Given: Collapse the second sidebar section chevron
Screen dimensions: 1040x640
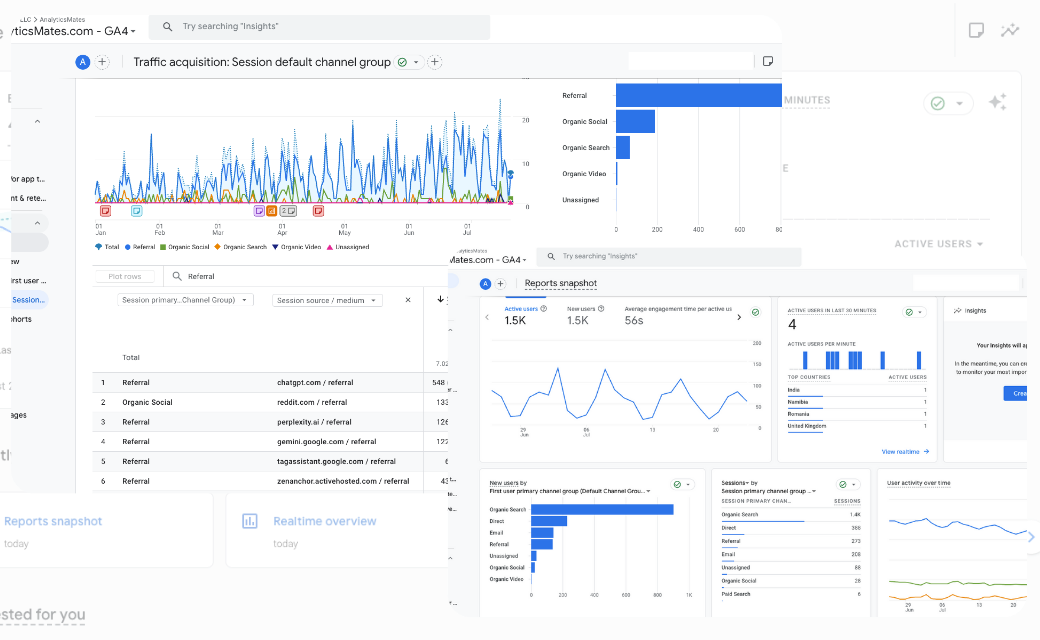Looking at the screenshot, I should [37, 223].
